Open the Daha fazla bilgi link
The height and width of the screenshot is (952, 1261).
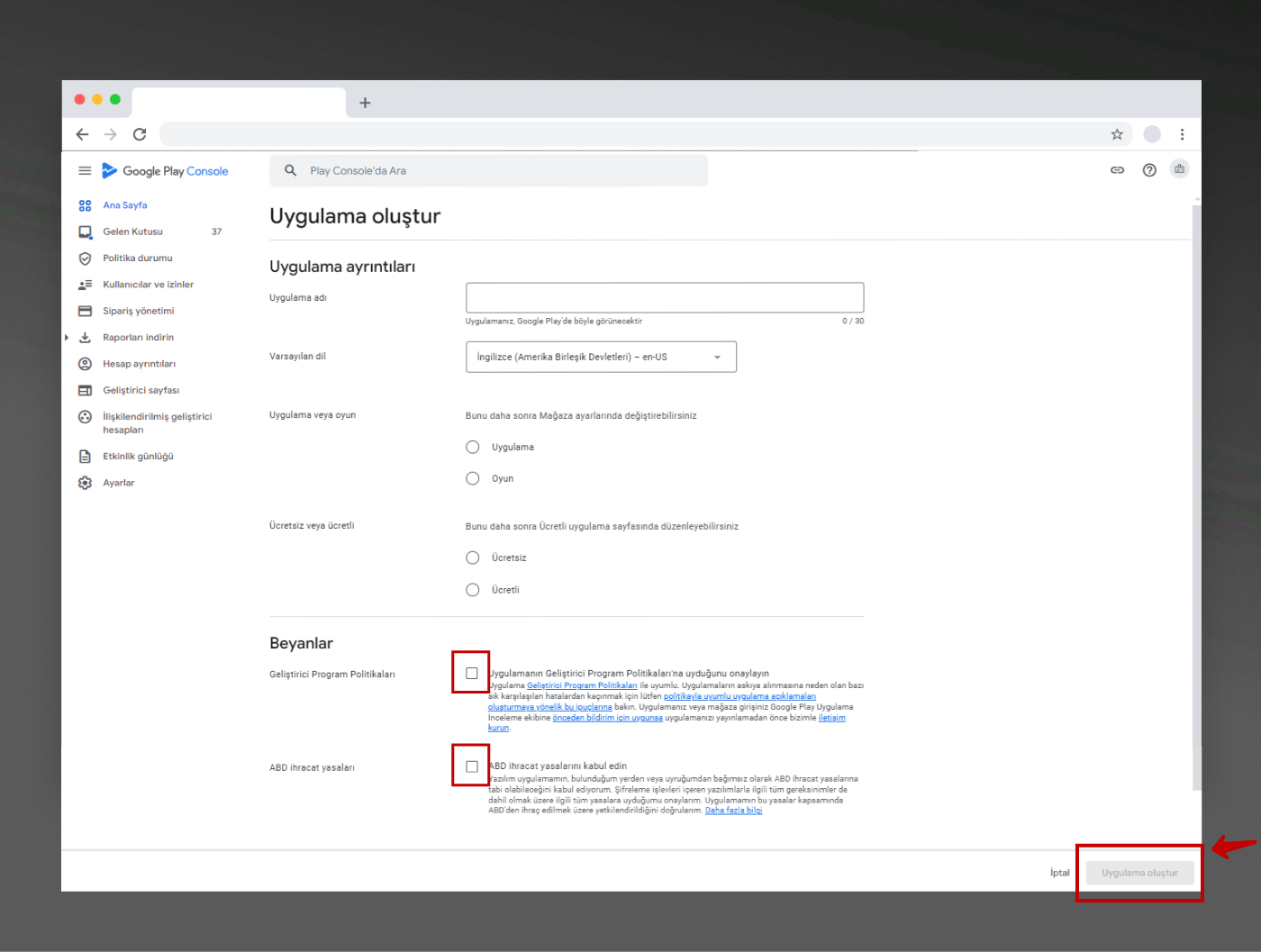[x=733, y=811]
